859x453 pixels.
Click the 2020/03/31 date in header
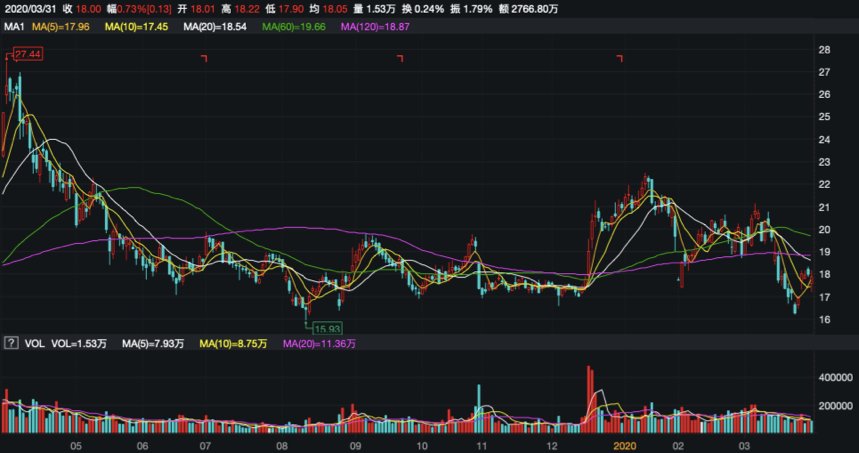coord(30,9)
